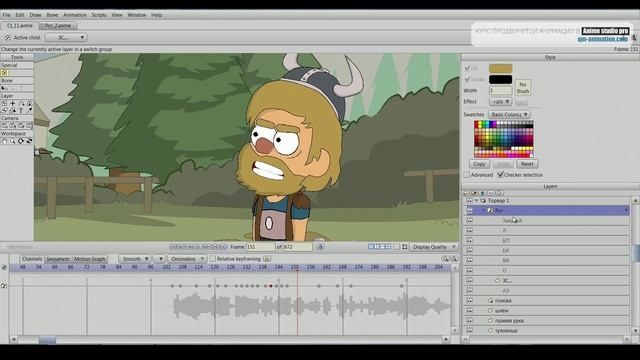The height and width of the screenshot is (360, 640).
Task: Click the No Brush button
Action: (x=523, y=87)
